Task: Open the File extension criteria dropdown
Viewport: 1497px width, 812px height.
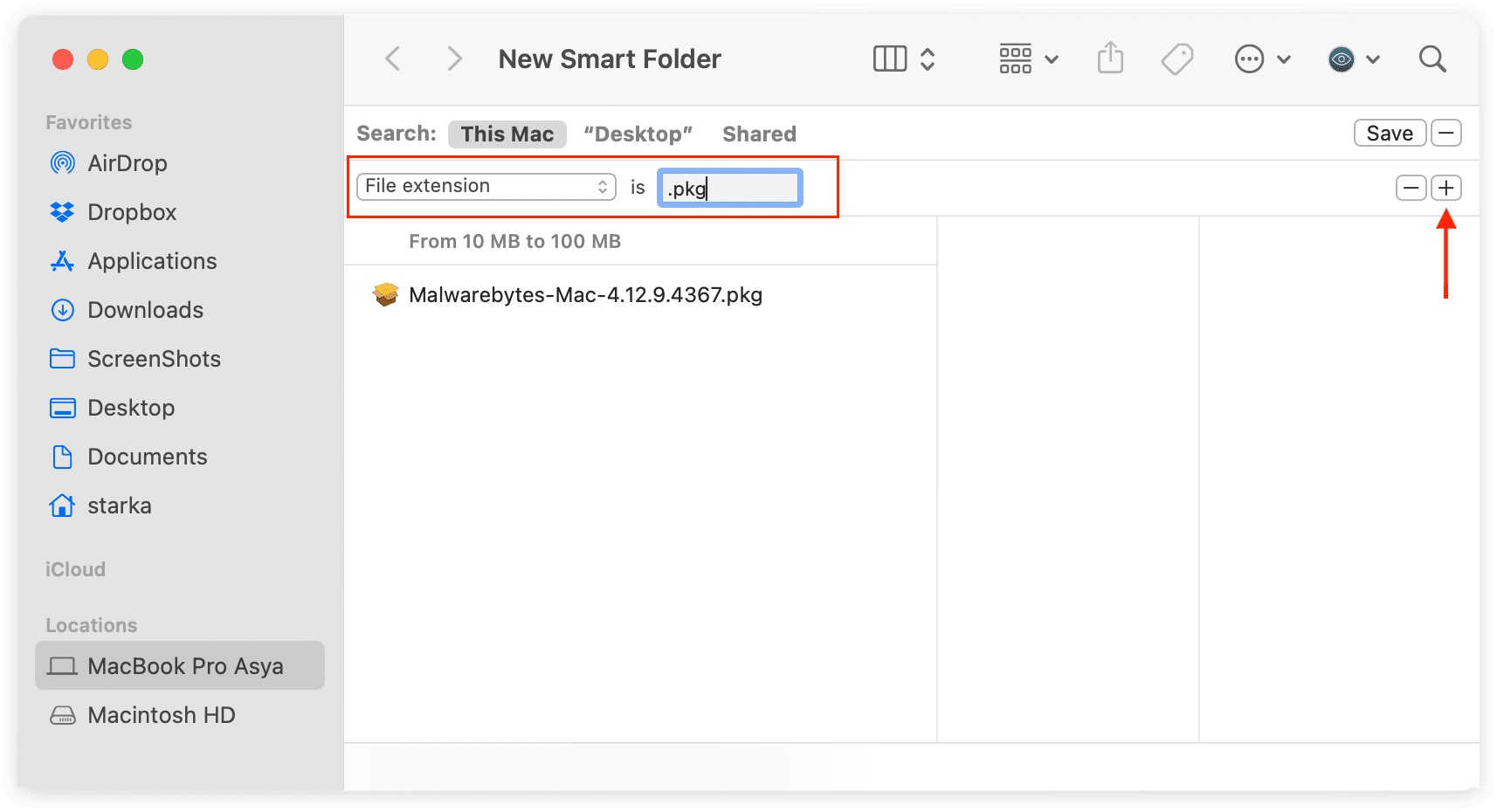Action: 486,186
